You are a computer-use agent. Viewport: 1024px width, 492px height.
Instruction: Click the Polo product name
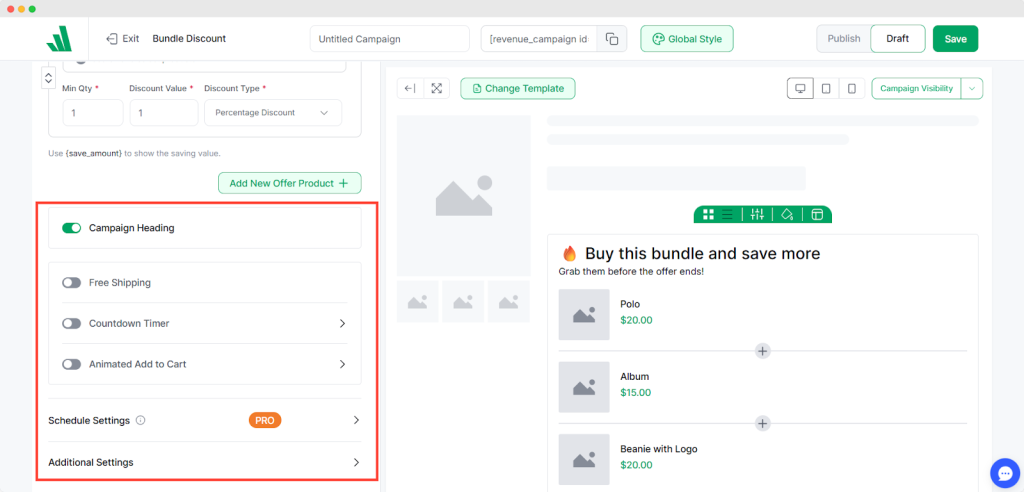[630, 304]
